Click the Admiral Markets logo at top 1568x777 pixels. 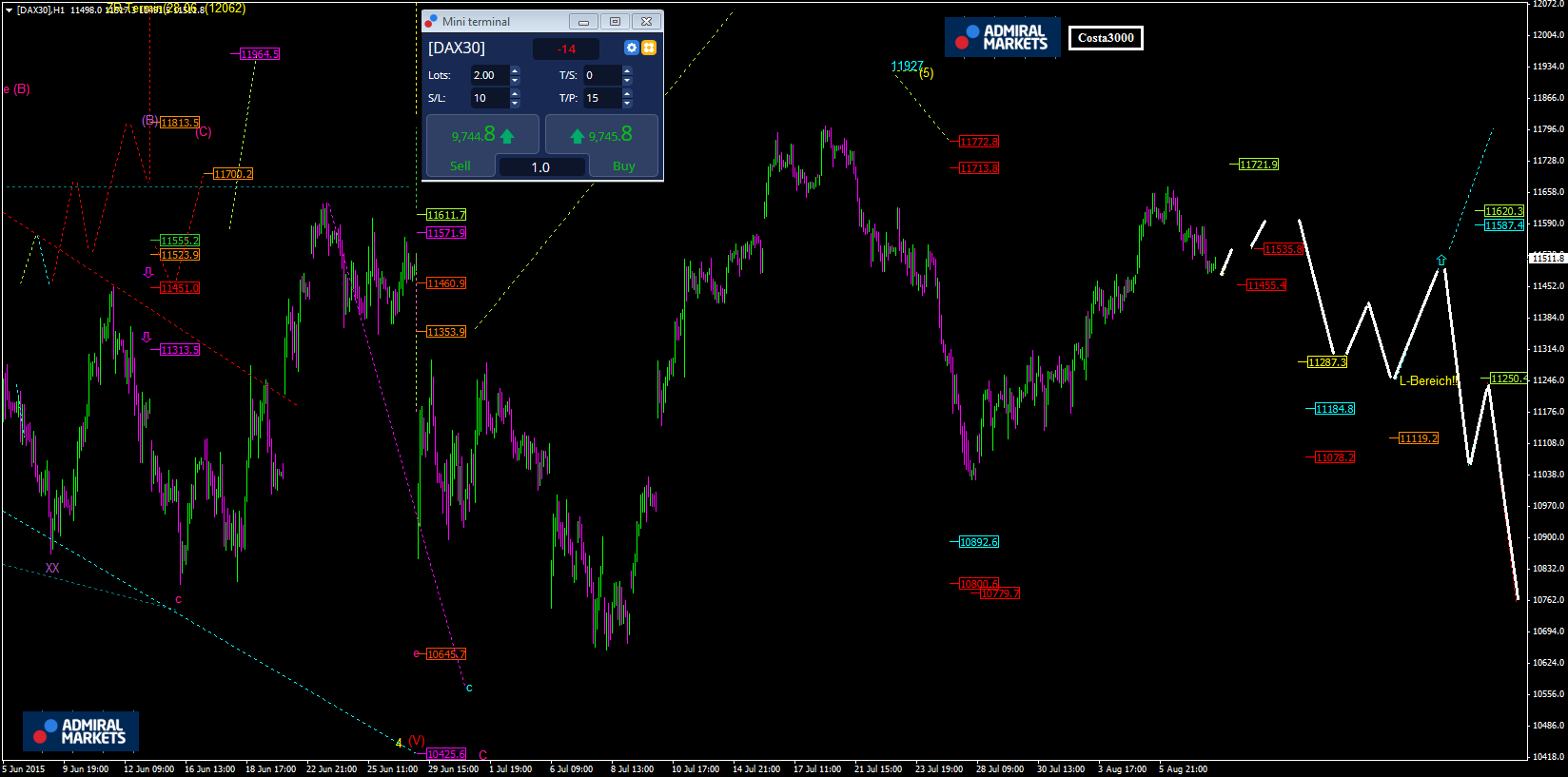[1002, 37]
